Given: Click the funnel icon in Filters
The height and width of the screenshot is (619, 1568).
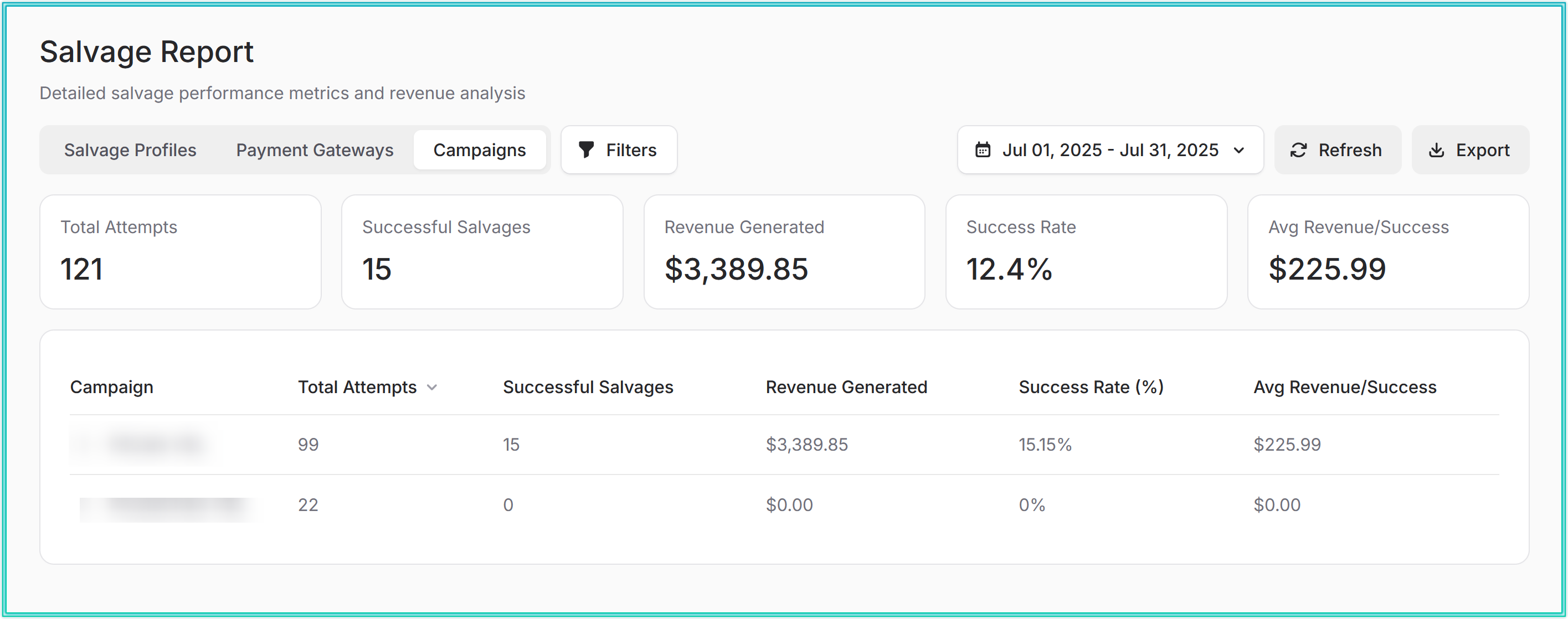Looking at the screenshot, I should tap(585, 149).
